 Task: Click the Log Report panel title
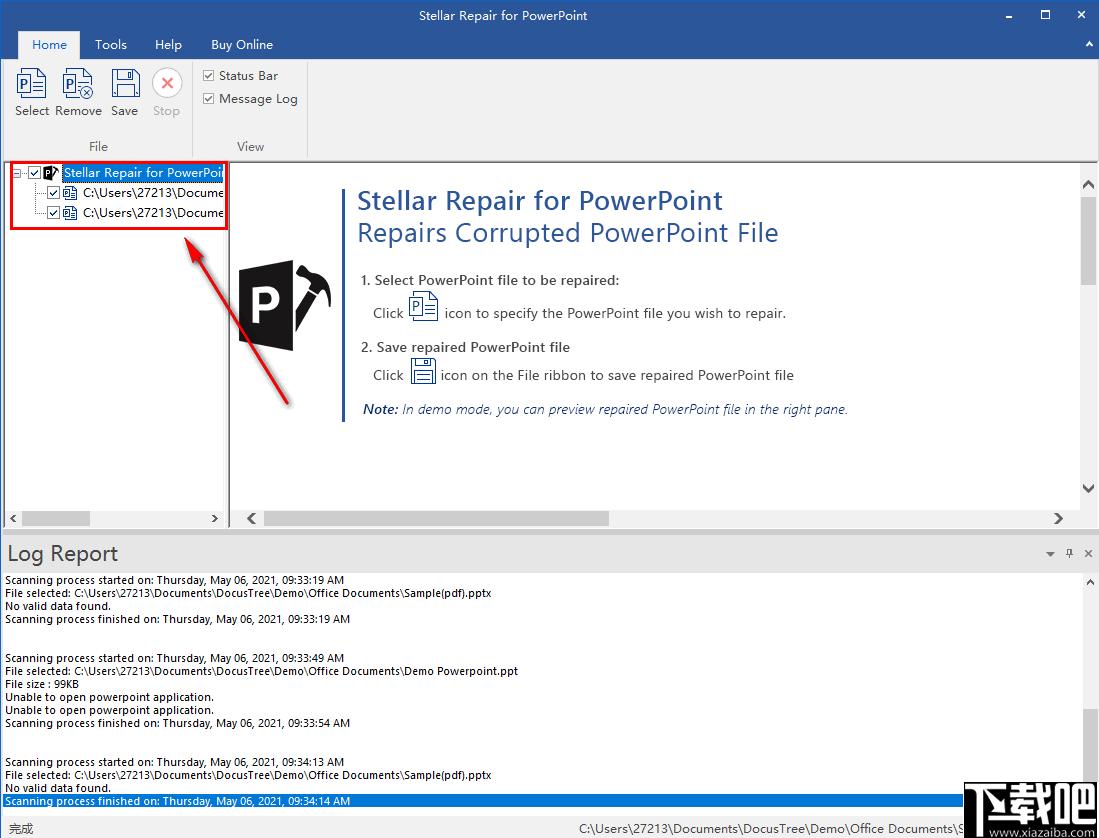point(63,554)
